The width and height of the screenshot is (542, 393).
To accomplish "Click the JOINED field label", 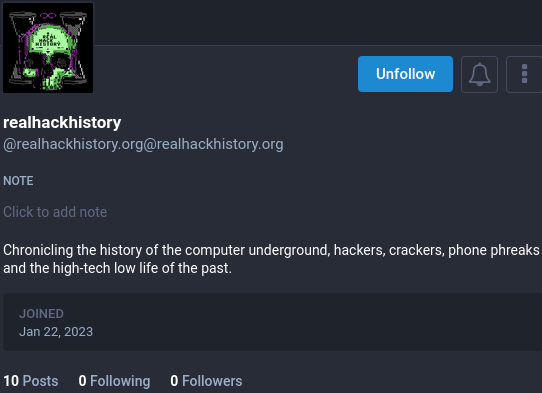I will coord(41,314).
